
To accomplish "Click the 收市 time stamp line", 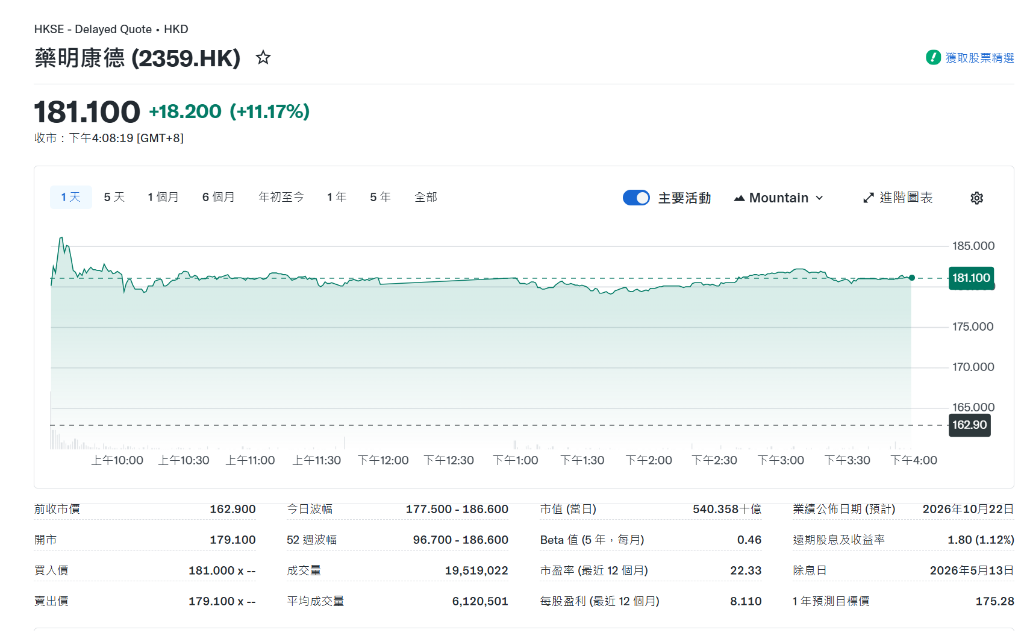I will (109, 138).
